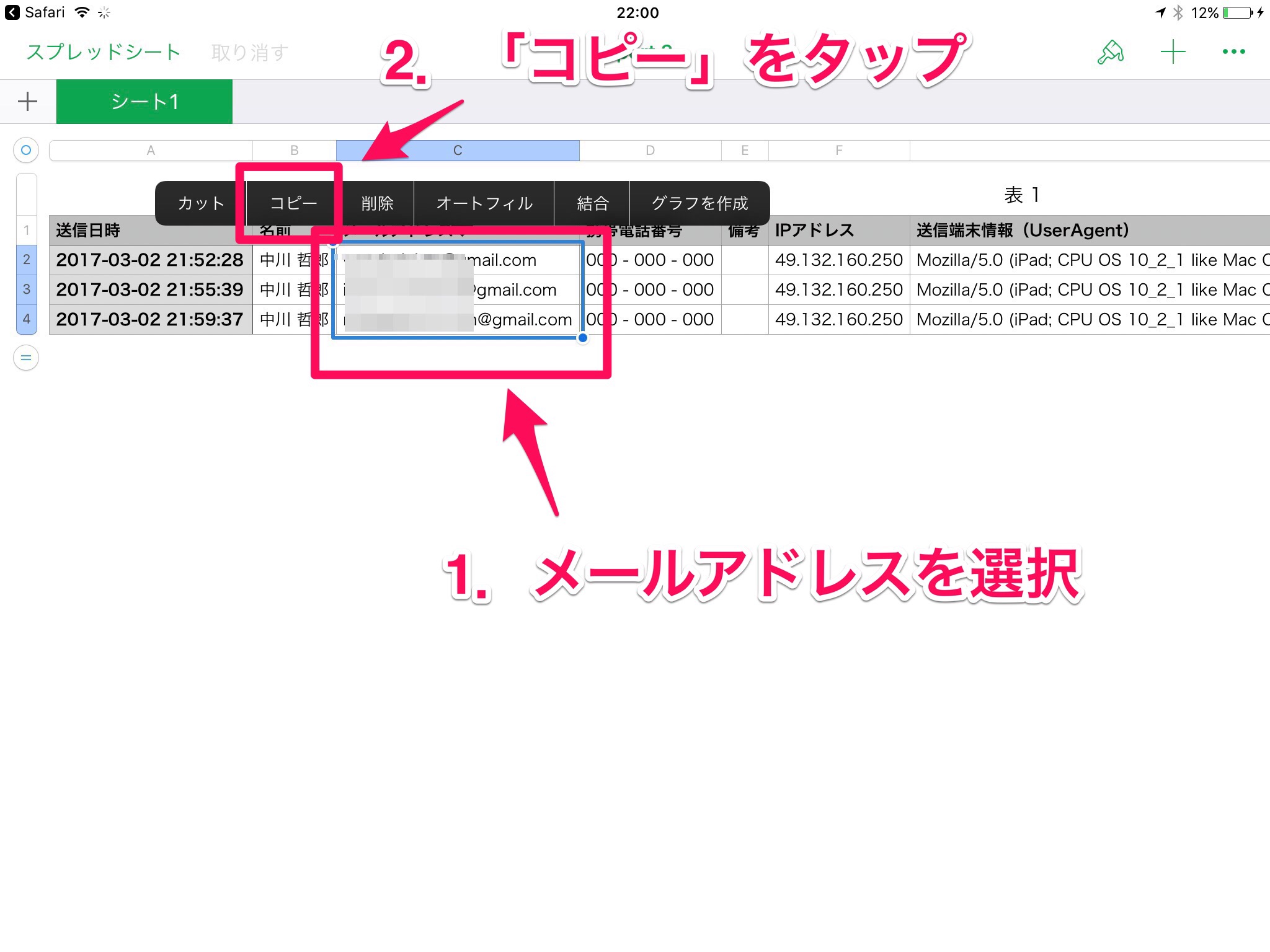Switch to the シート1 tab
The height and width of the screenshot is (952, 1270).
pos(144,102)
